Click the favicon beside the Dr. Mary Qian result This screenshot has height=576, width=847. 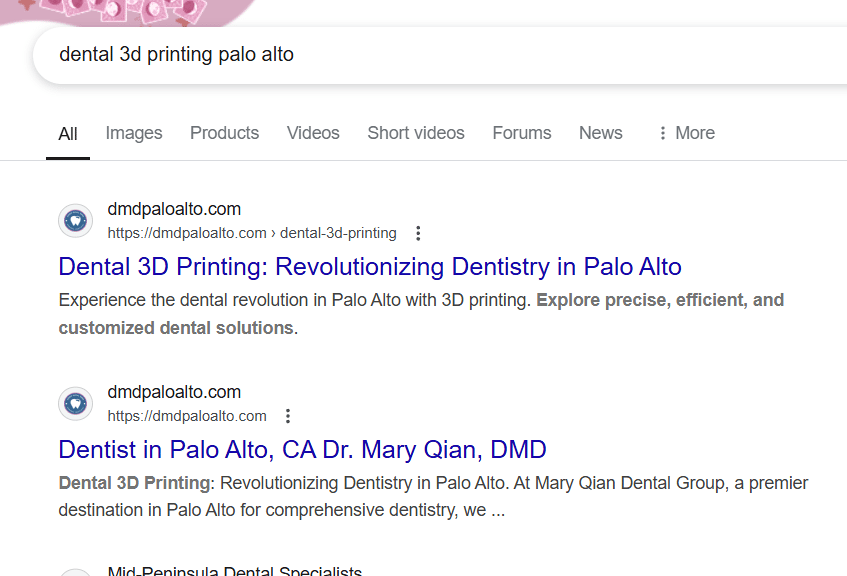click(x=75, y=404)
